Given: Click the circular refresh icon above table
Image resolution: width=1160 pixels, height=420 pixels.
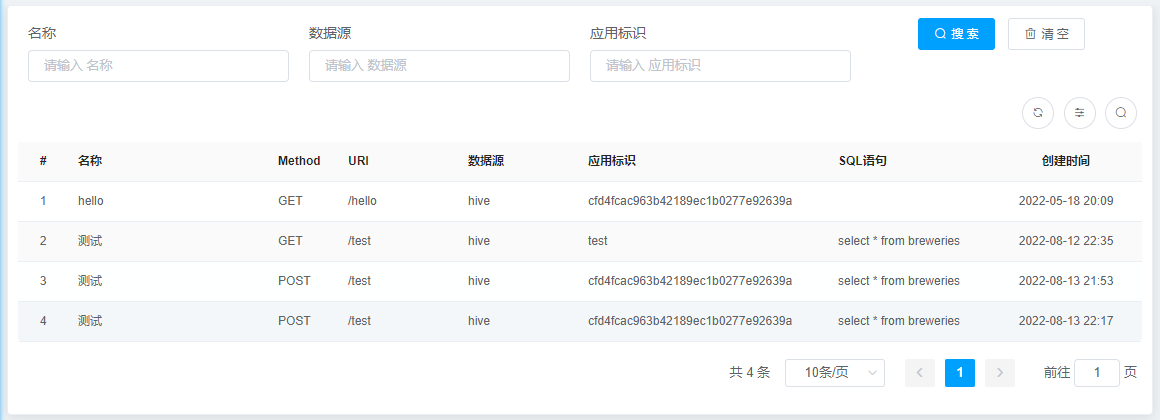Looking at the screenshot, I should coord(1038,113).
